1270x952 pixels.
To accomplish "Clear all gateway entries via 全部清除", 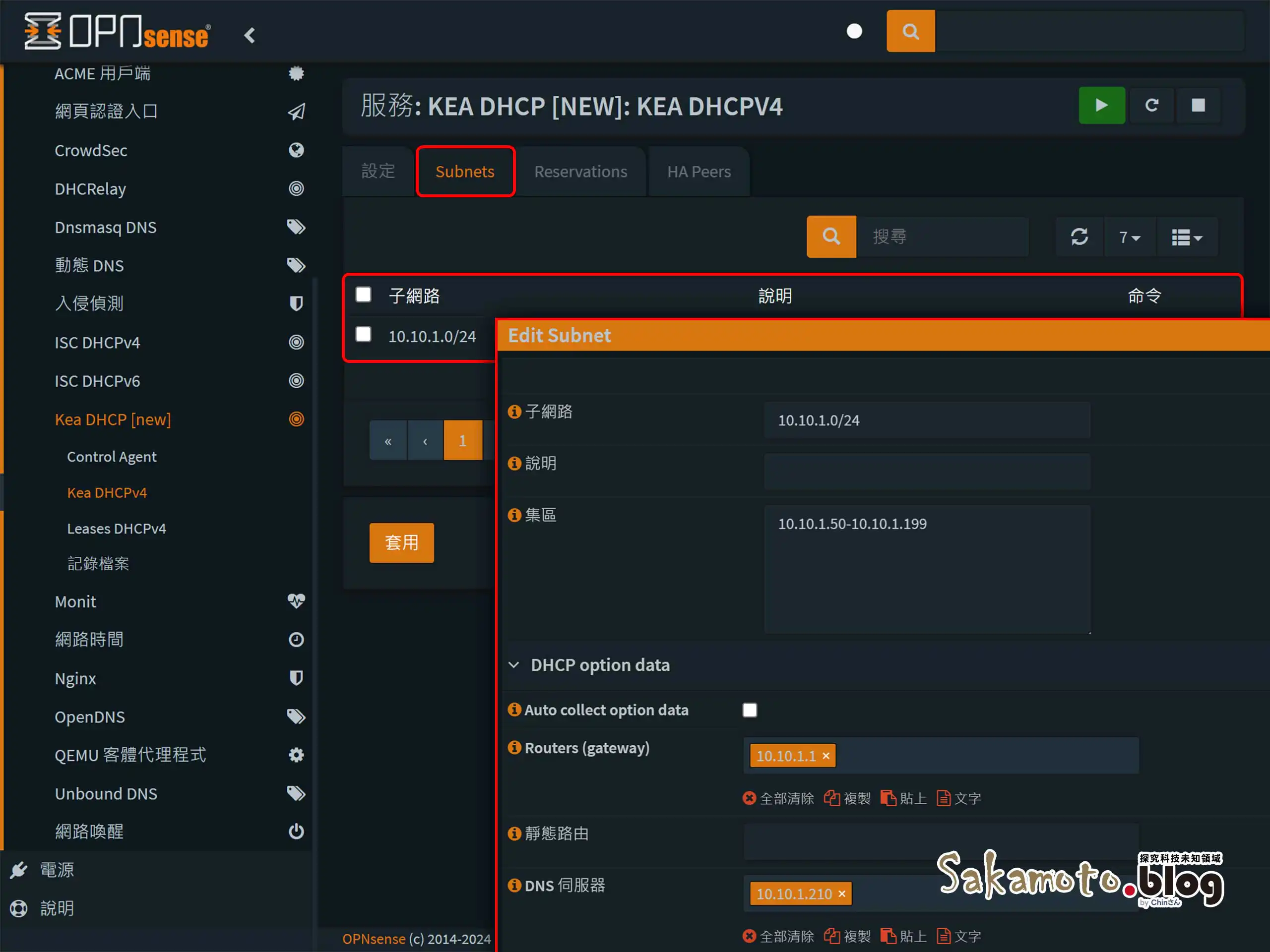I will click(x=778, y=798).
